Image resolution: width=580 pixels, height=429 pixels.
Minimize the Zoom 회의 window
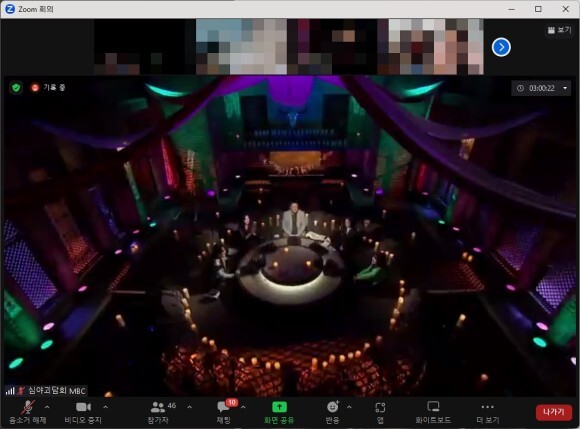tap(512, 9)
